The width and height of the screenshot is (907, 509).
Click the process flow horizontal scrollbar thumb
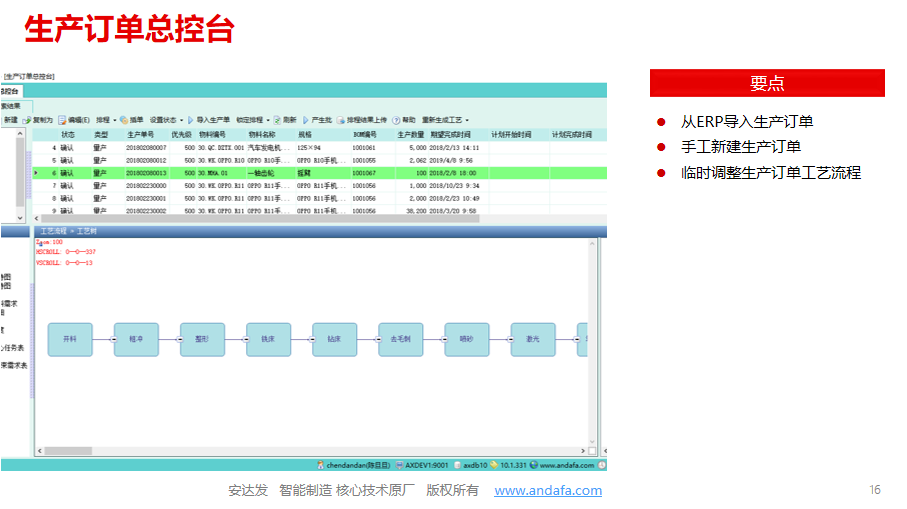(x=68, y=451)
